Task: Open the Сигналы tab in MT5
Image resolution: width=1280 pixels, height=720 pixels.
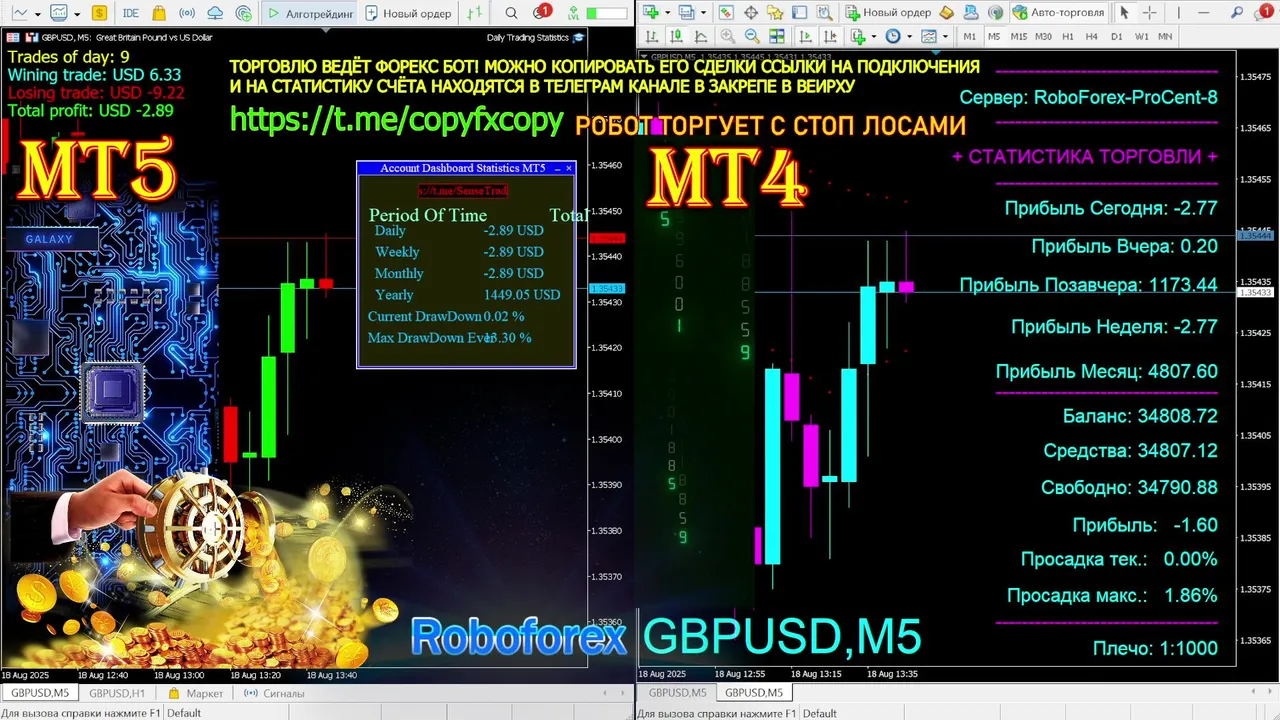Action: pos(274,693)
